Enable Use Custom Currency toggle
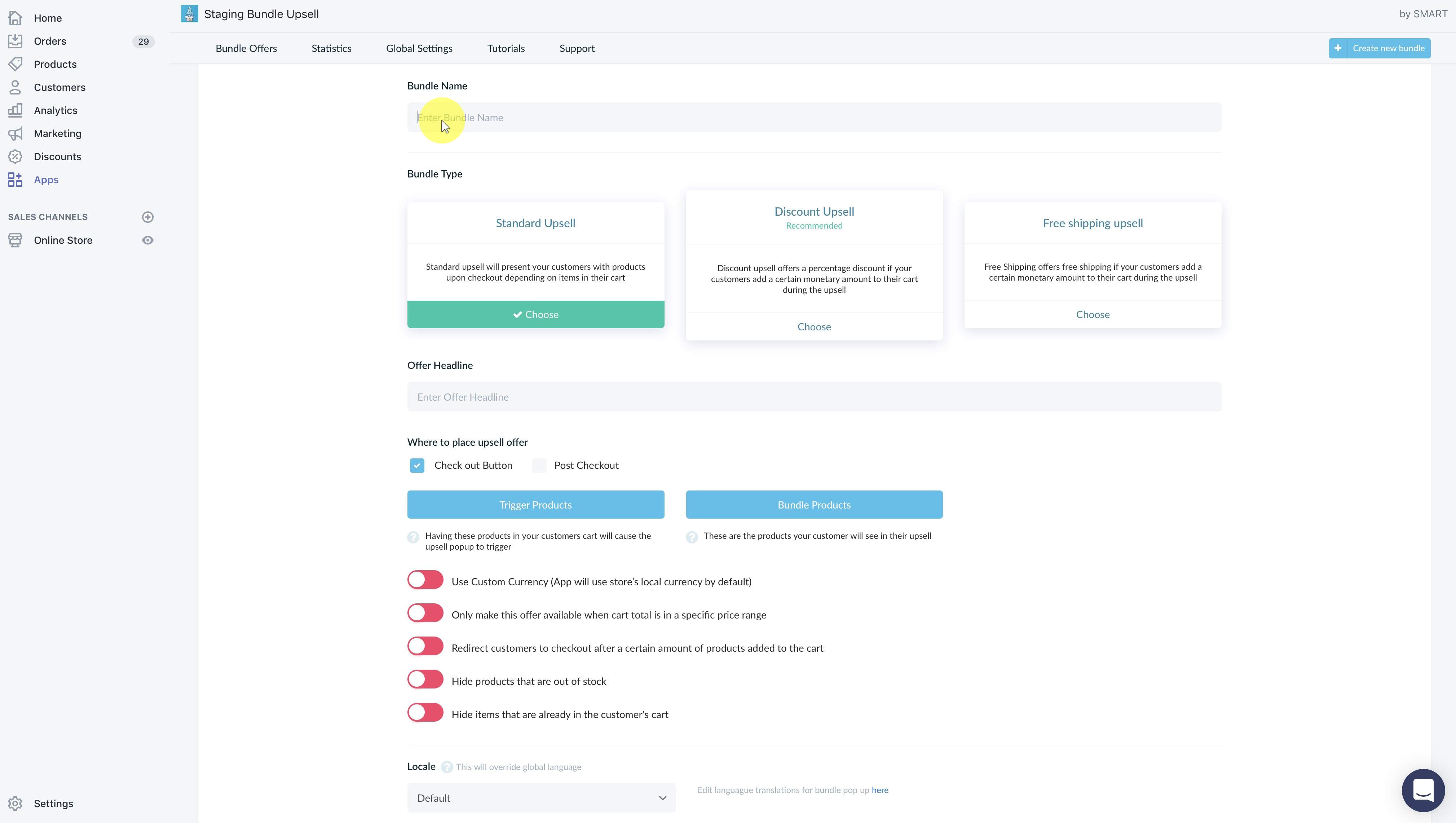The height and width of the screenshot is (823, 1456). click(x=425, y=581)
